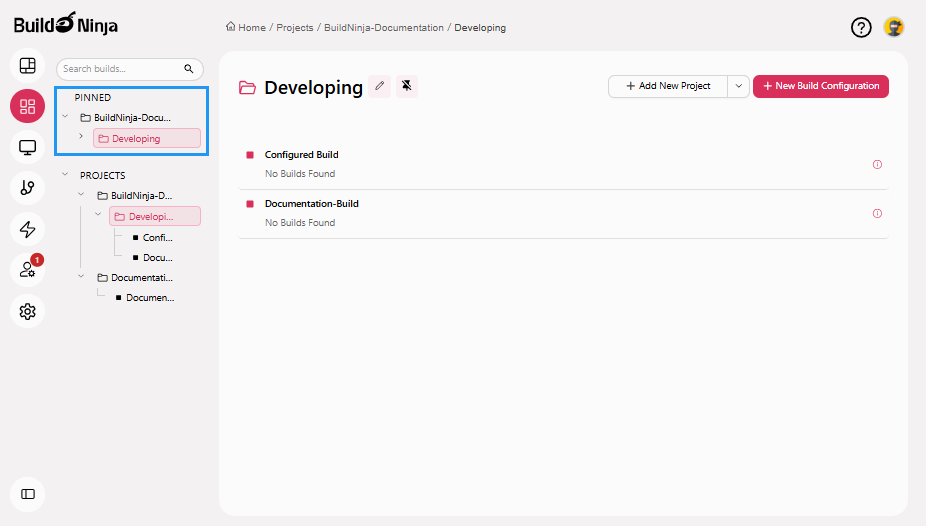Select Developi... in Projects tree
Image resolution: width=926 pixels, height=526 pixels.
[155, 216]
